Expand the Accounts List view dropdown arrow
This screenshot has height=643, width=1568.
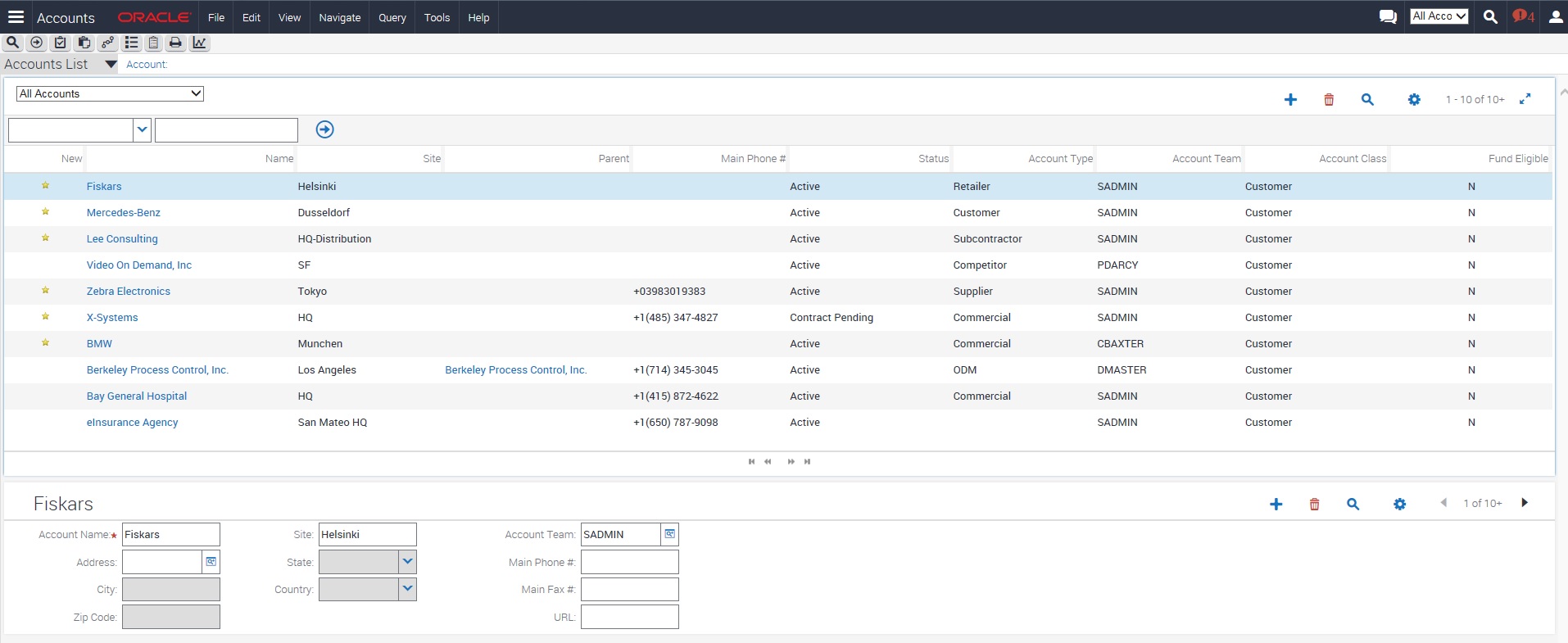111,64
